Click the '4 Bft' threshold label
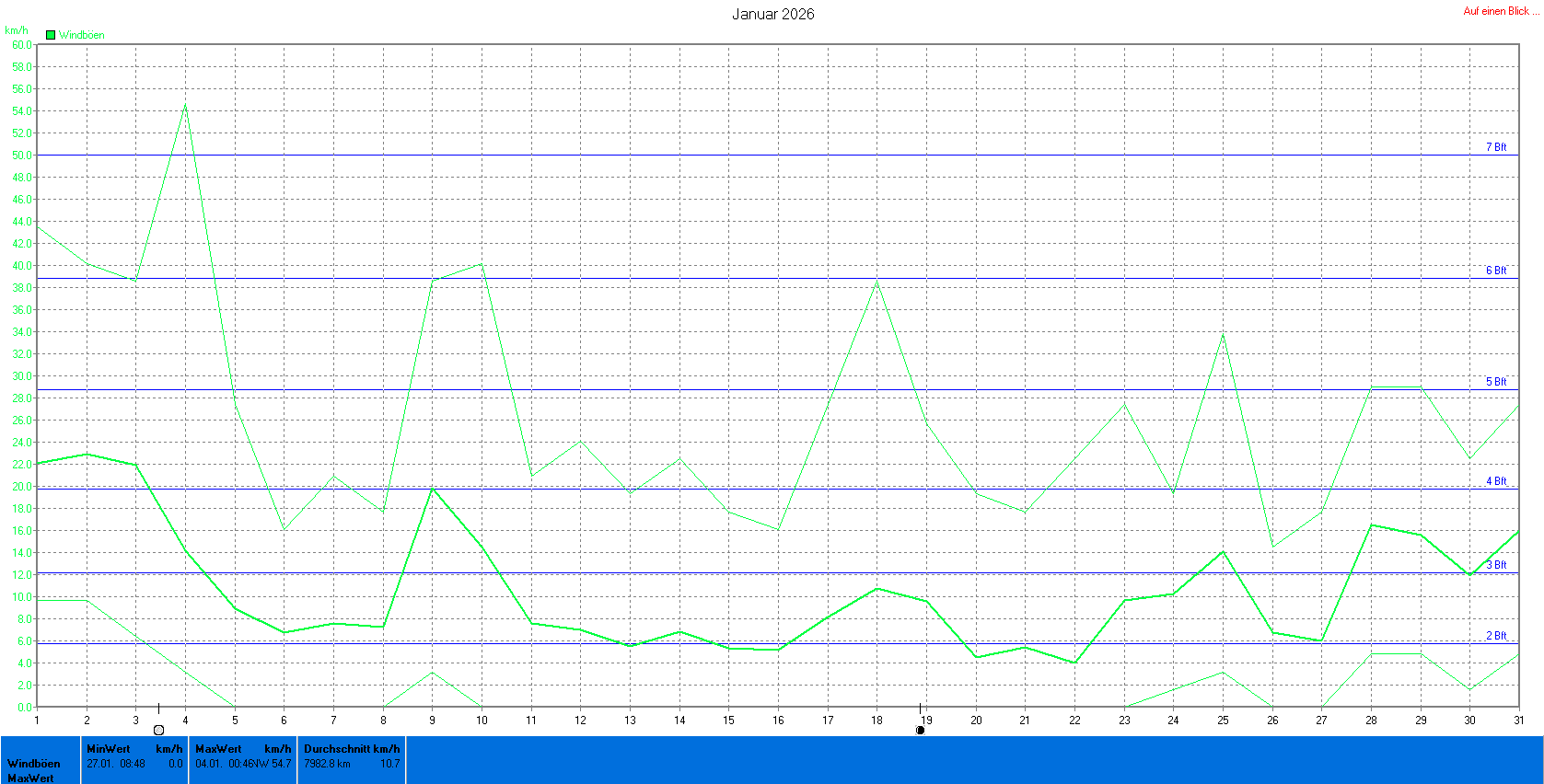This screenshot has width=1544, height=784. [x=1496, y=481]
